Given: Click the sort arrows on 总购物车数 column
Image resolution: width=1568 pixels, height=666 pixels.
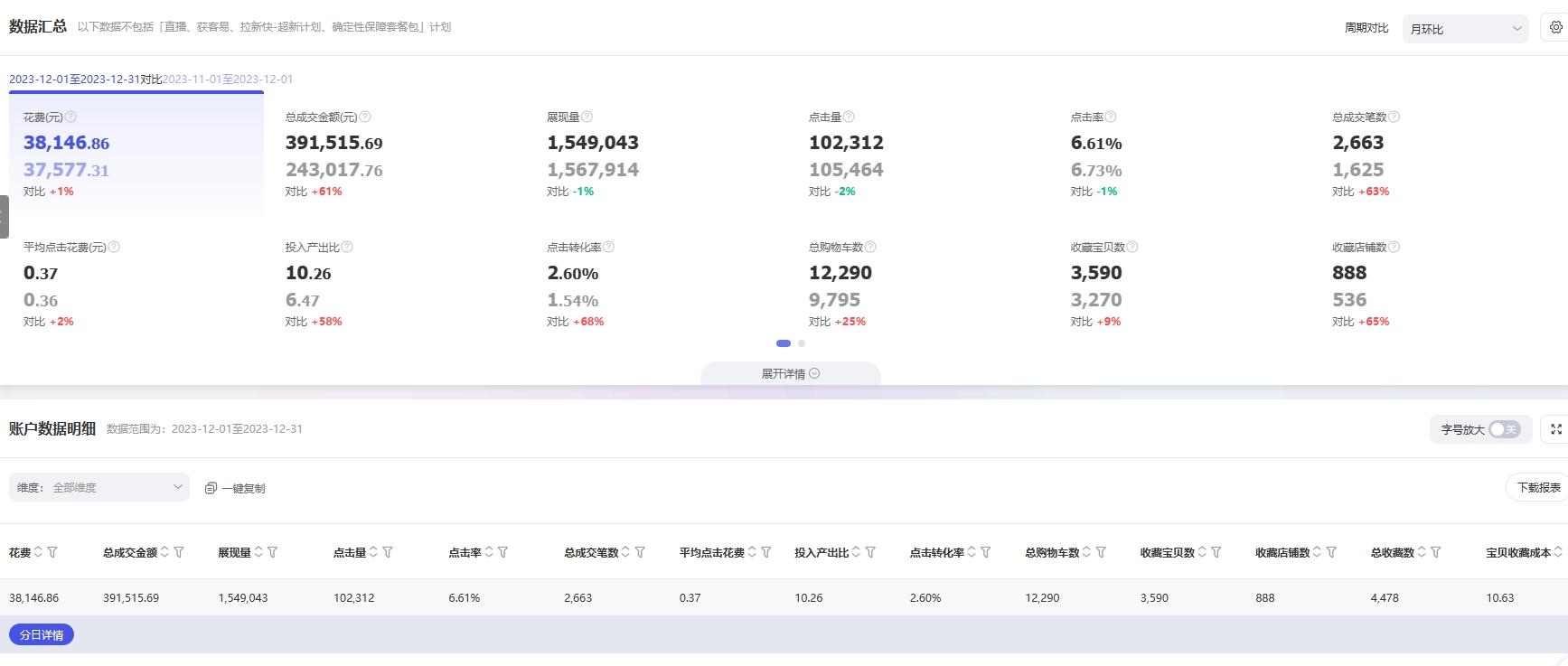Looking at the screenshot, I should (1086, 552).
